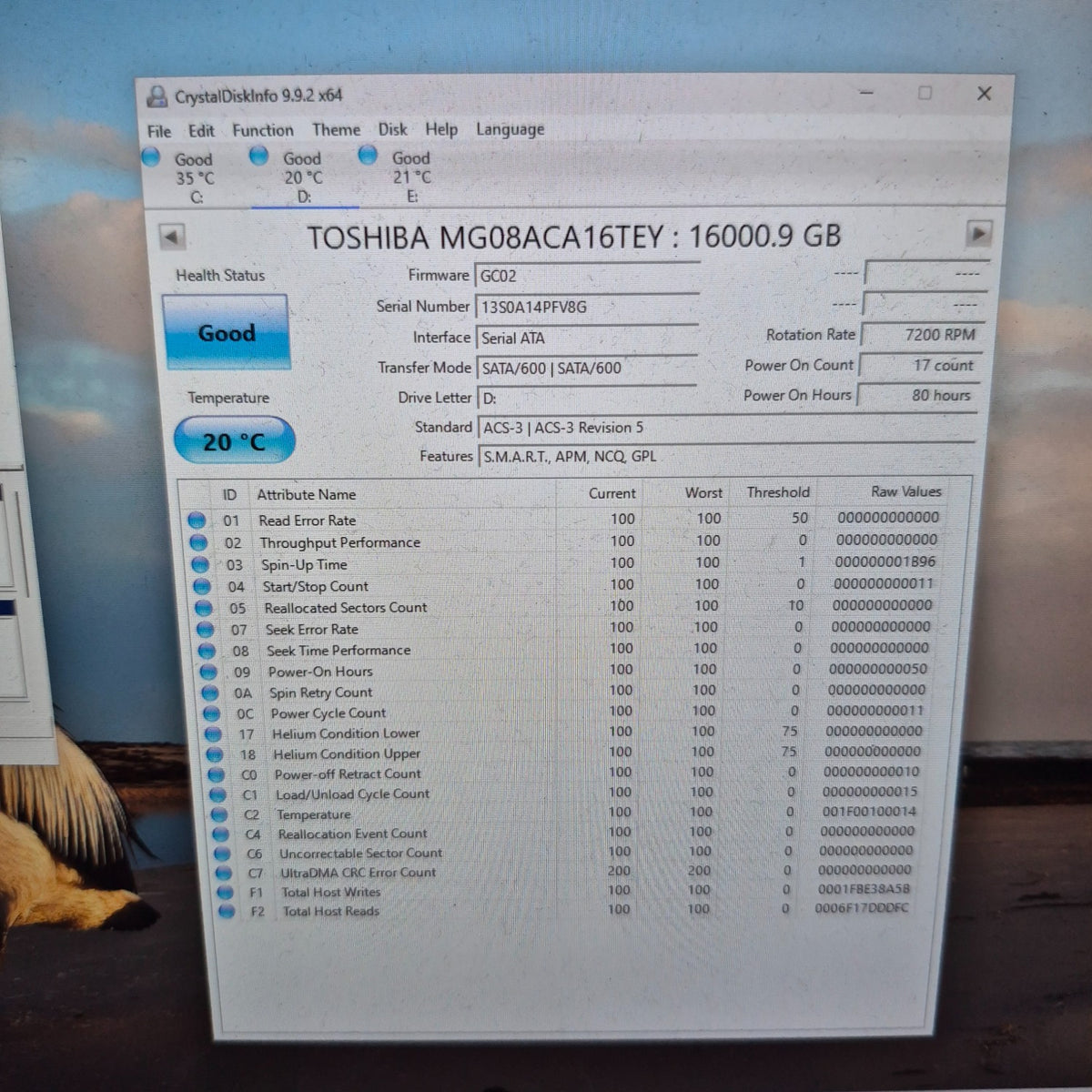
Task: Click the Attribute Name column header
Action: [x=306, y=494]
